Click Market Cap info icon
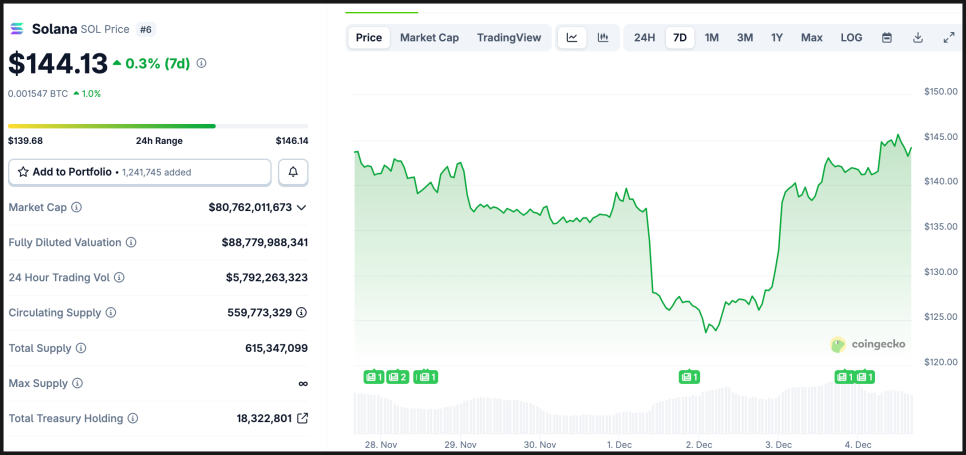The height and width of the screenshot is (455, 966). click(77, 207)
